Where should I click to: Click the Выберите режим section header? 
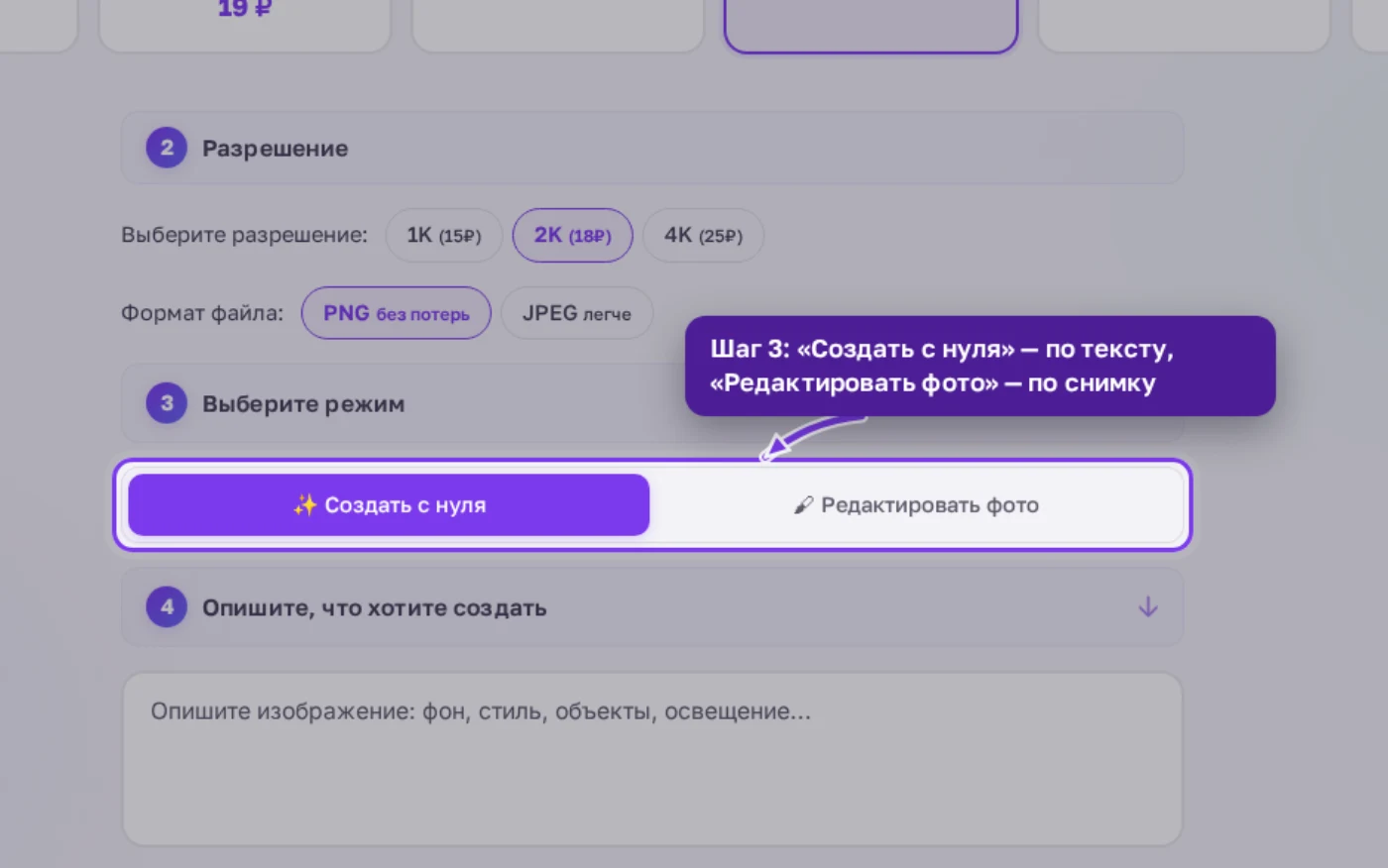(x=652, y=403)
